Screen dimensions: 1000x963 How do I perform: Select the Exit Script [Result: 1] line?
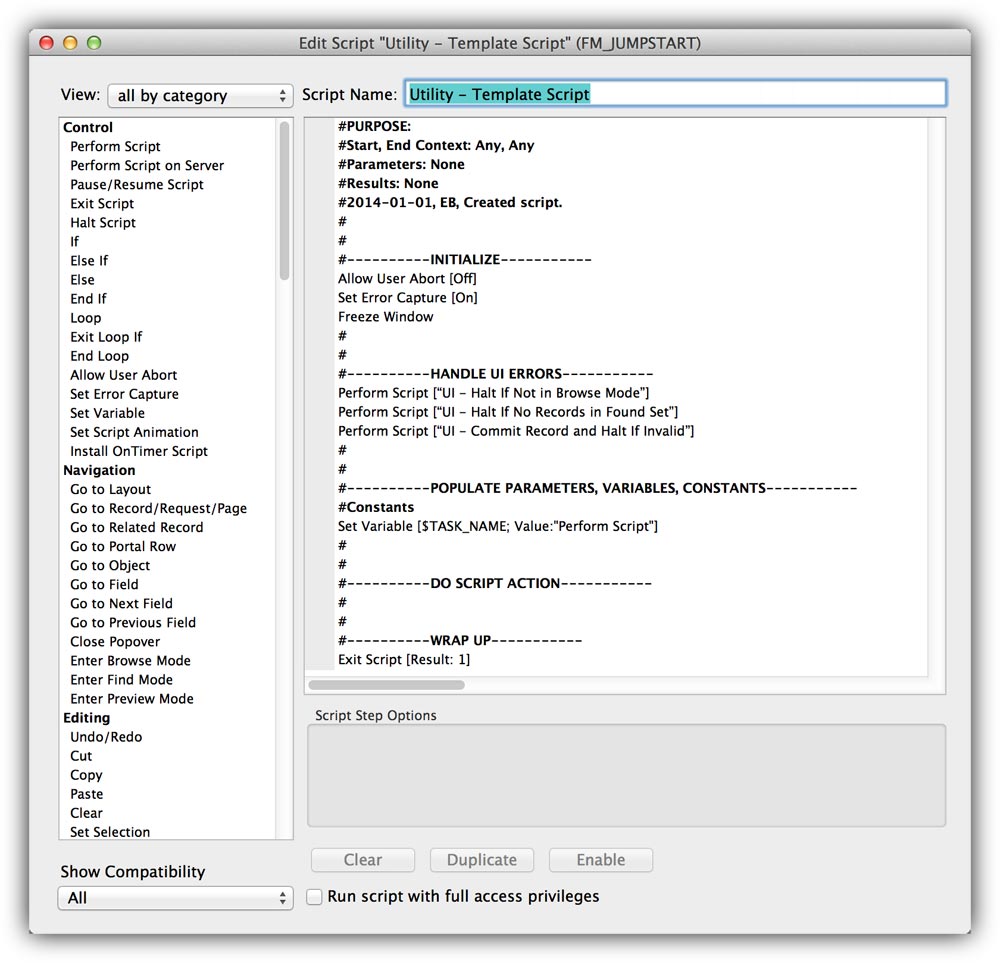(390, 659)
